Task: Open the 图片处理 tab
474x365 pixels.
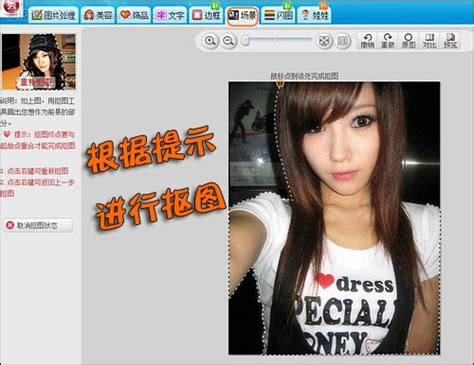Action: coord(54,15)
